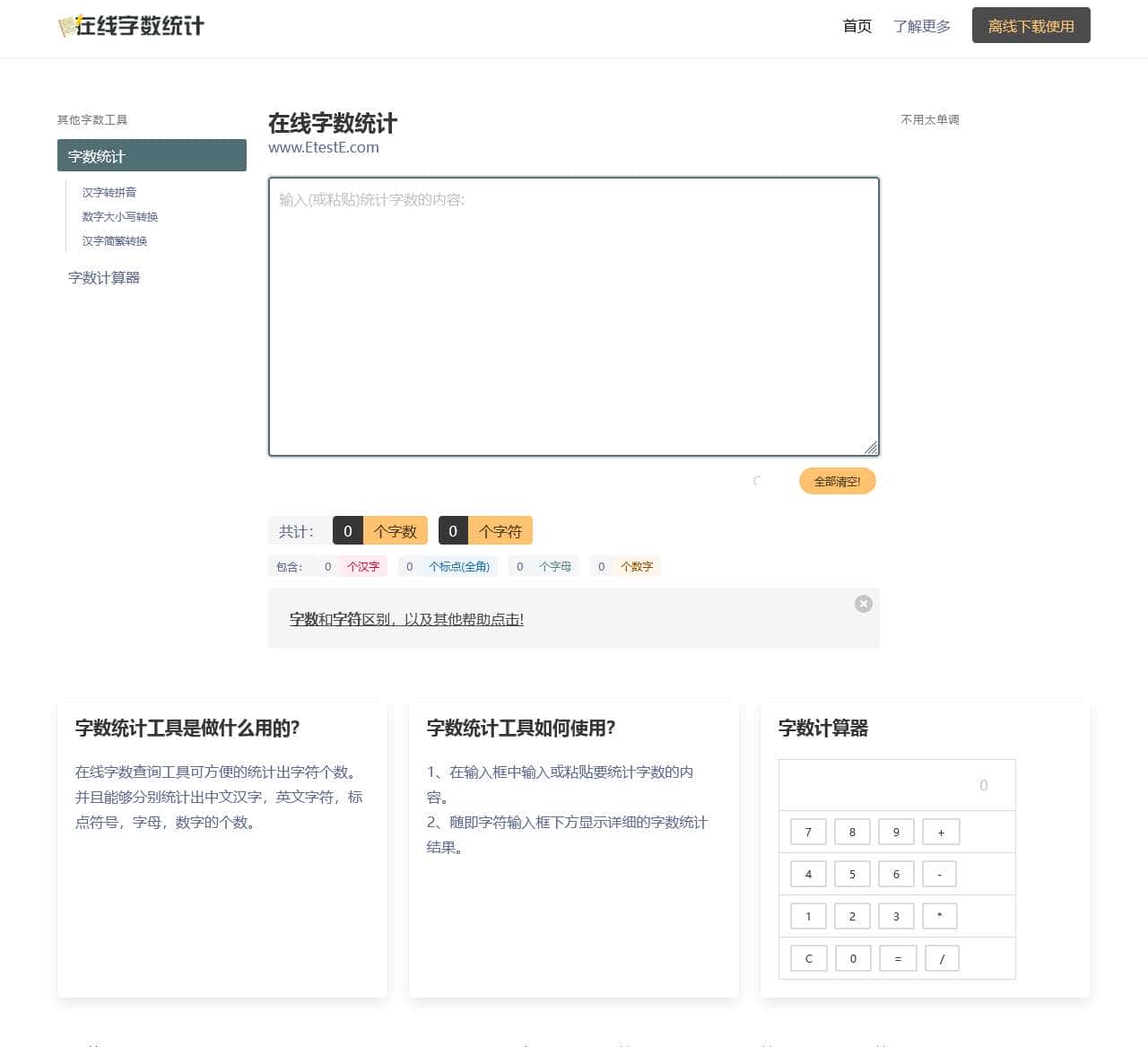1148x1047 pixels.
Task: Click the 其他字数工具 sidebar label
Action: click(x=92, y=119)
